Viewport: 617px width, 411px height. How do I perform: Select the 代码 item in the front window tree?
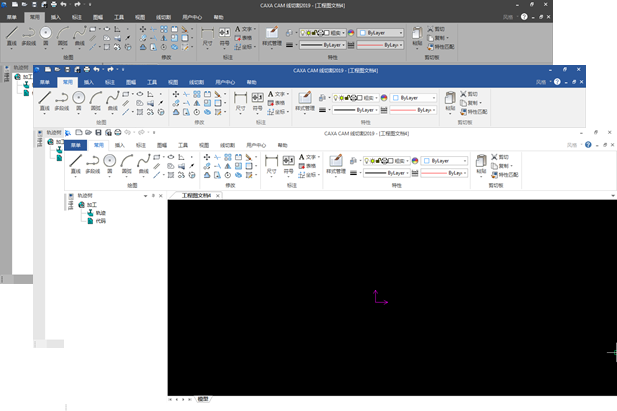click(96, 221)
